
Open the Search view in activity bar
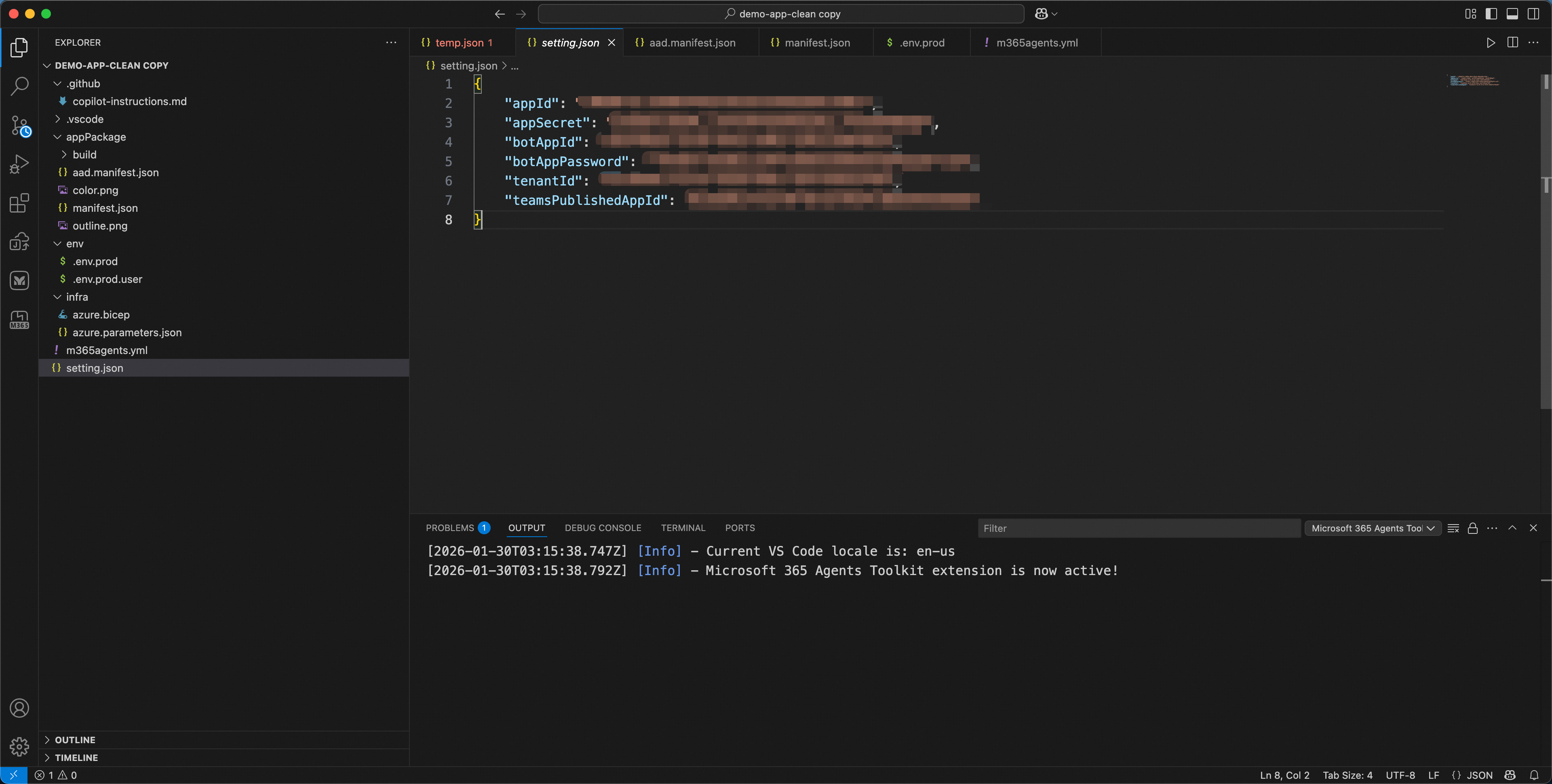click(19, 86)
